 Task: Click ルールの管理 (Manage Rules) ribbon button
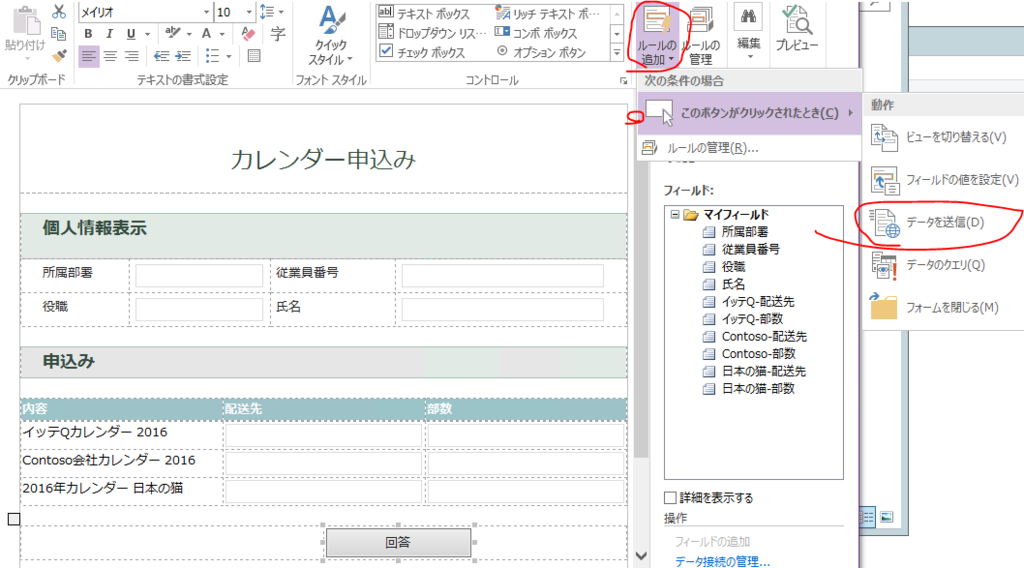[x=701, y=35]
